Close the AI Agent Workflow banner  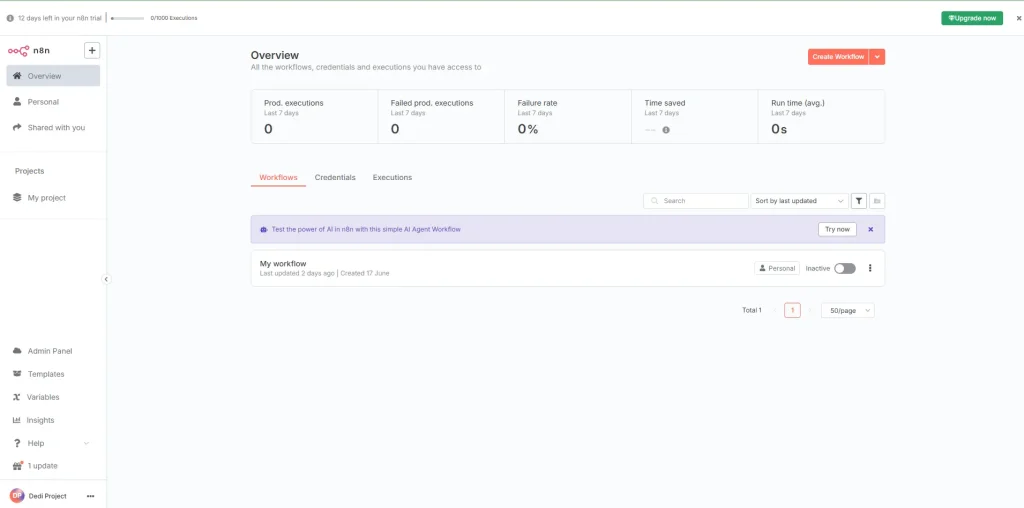tap(871, 229)
